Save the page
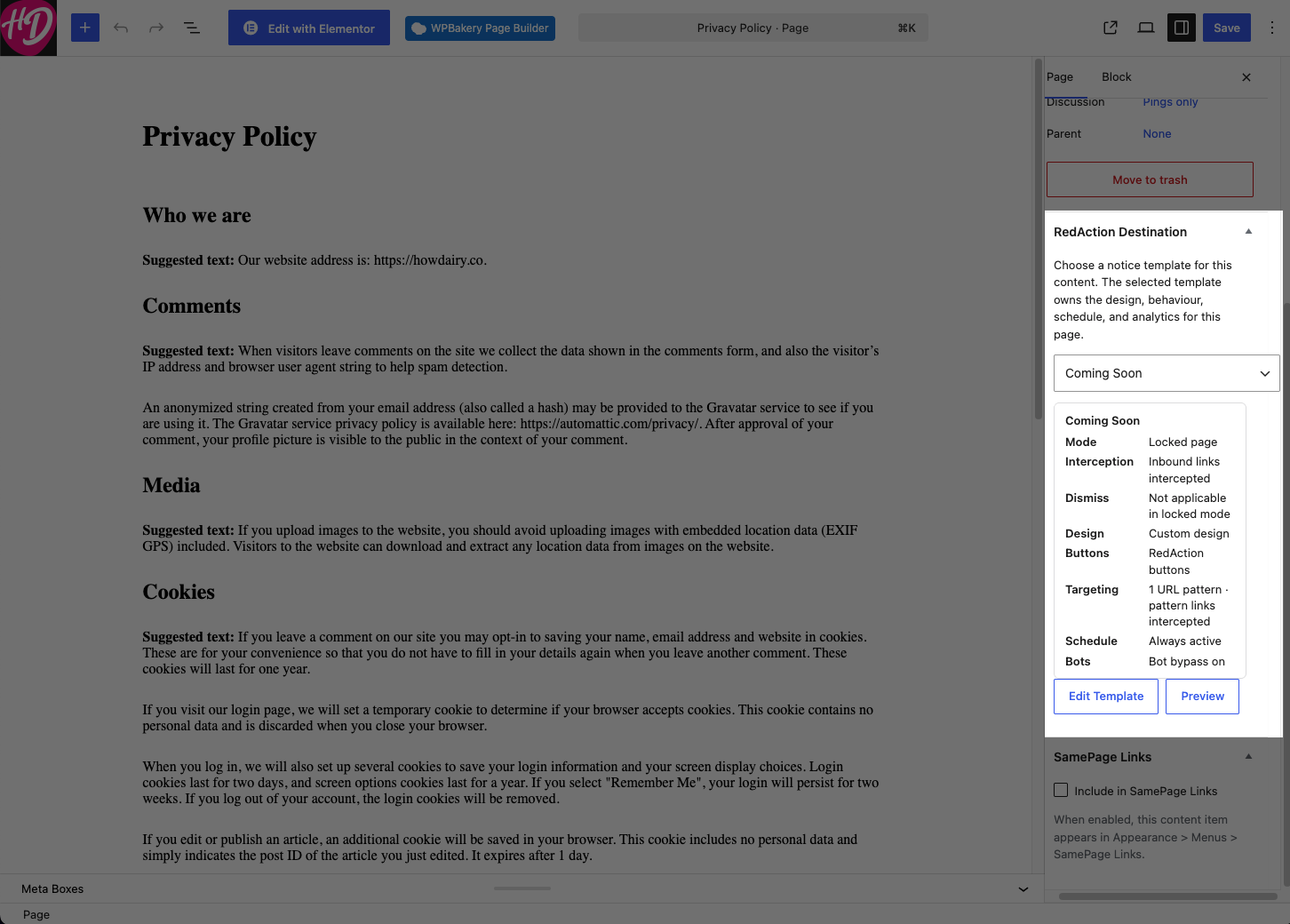 coord(1227,28)
